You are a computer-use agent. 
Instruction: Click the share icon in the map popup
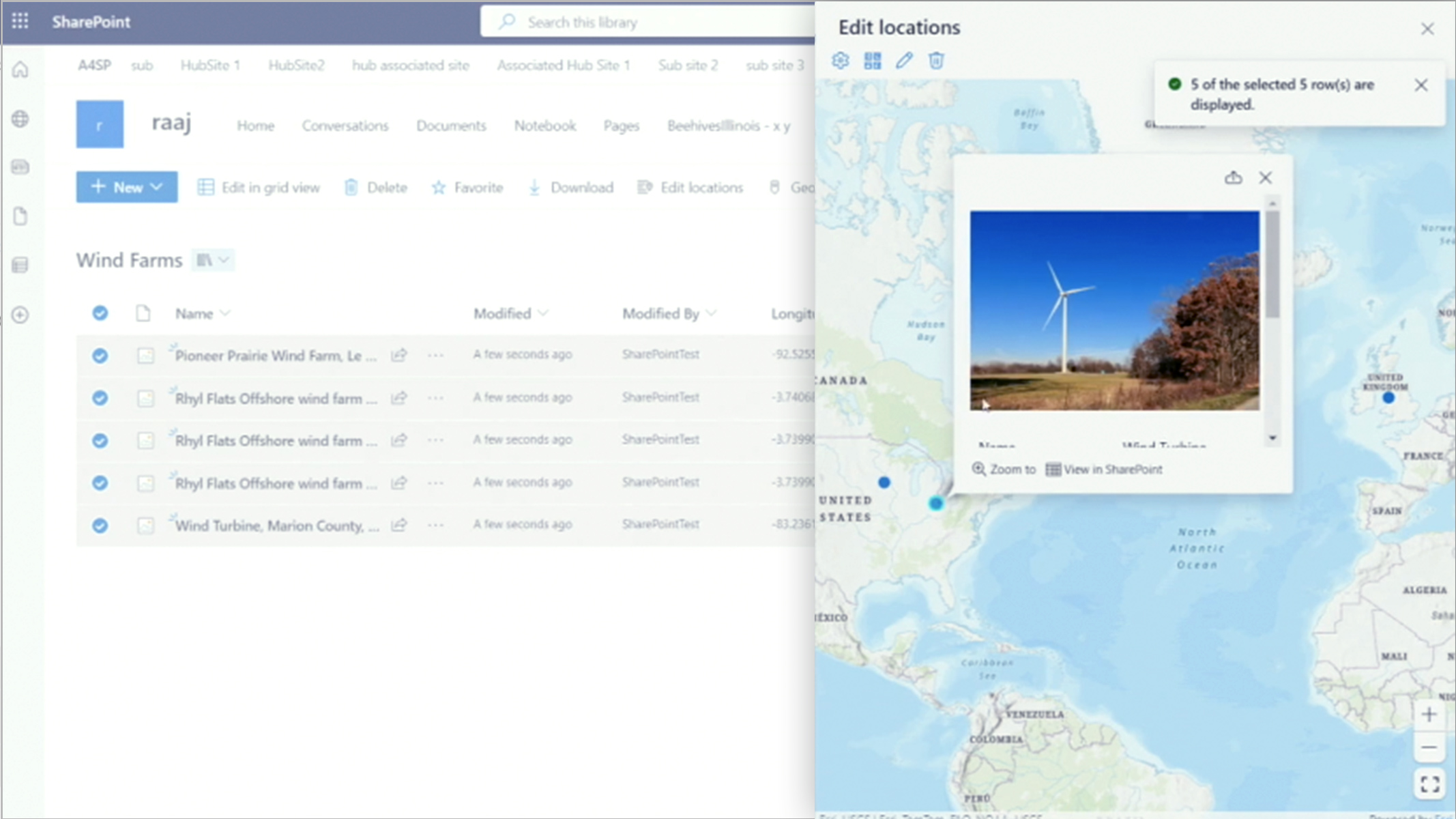point(1233,178)
